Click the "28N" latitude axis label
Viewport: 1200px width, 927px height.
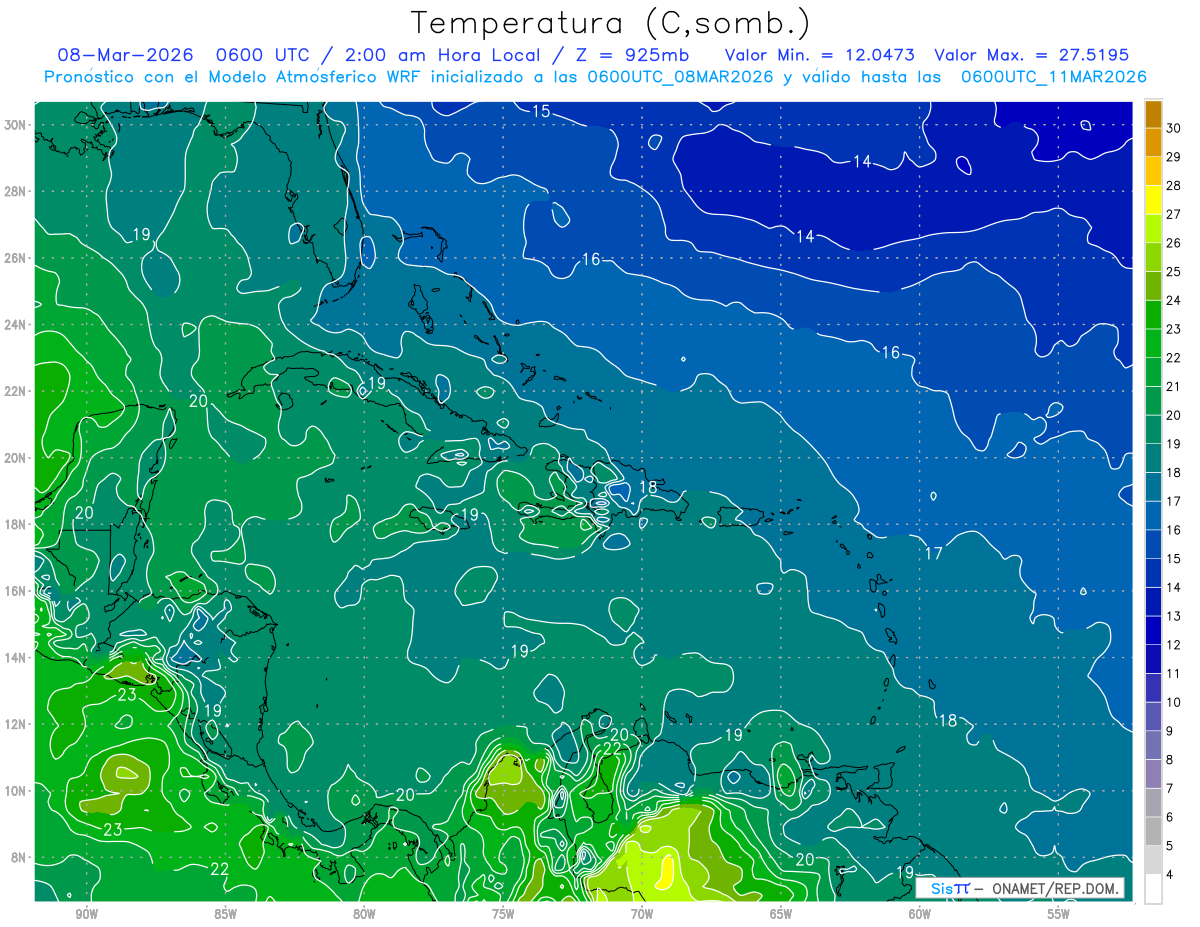(x=17, y=191)
